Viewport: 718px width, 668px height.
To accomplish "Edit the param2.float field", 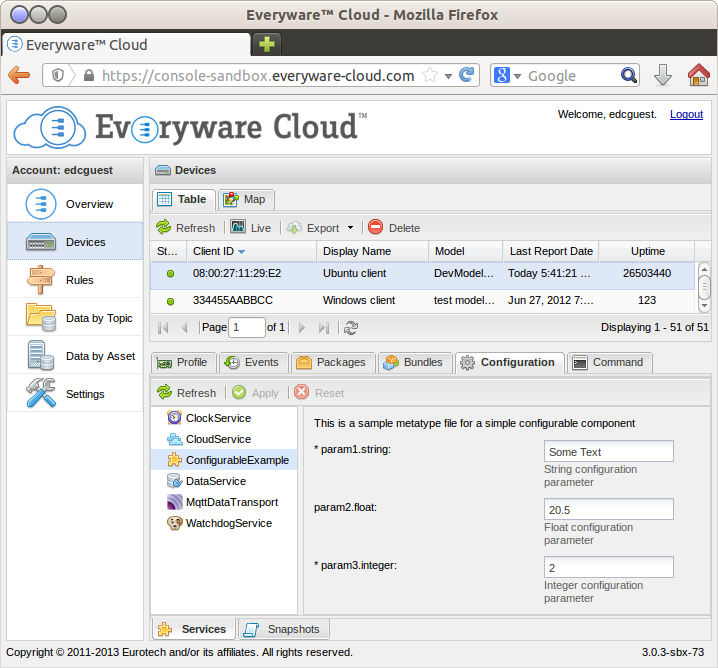I will point(609,510).
